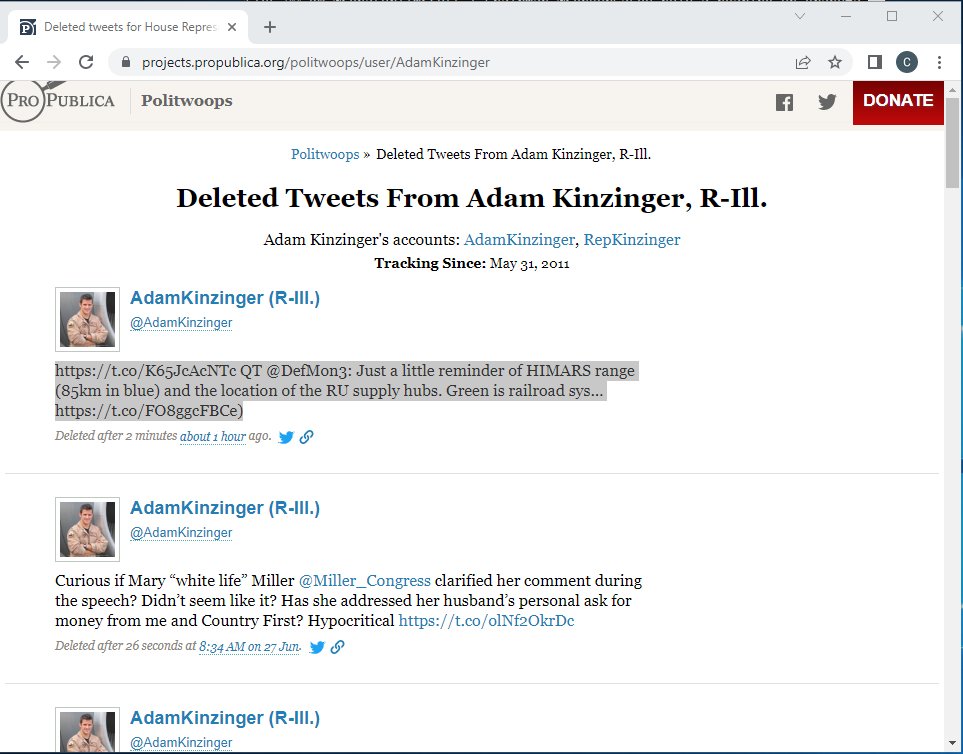Click the 'about 1 hour' timestamp link
963x754 pixels.
pos(212,437)
